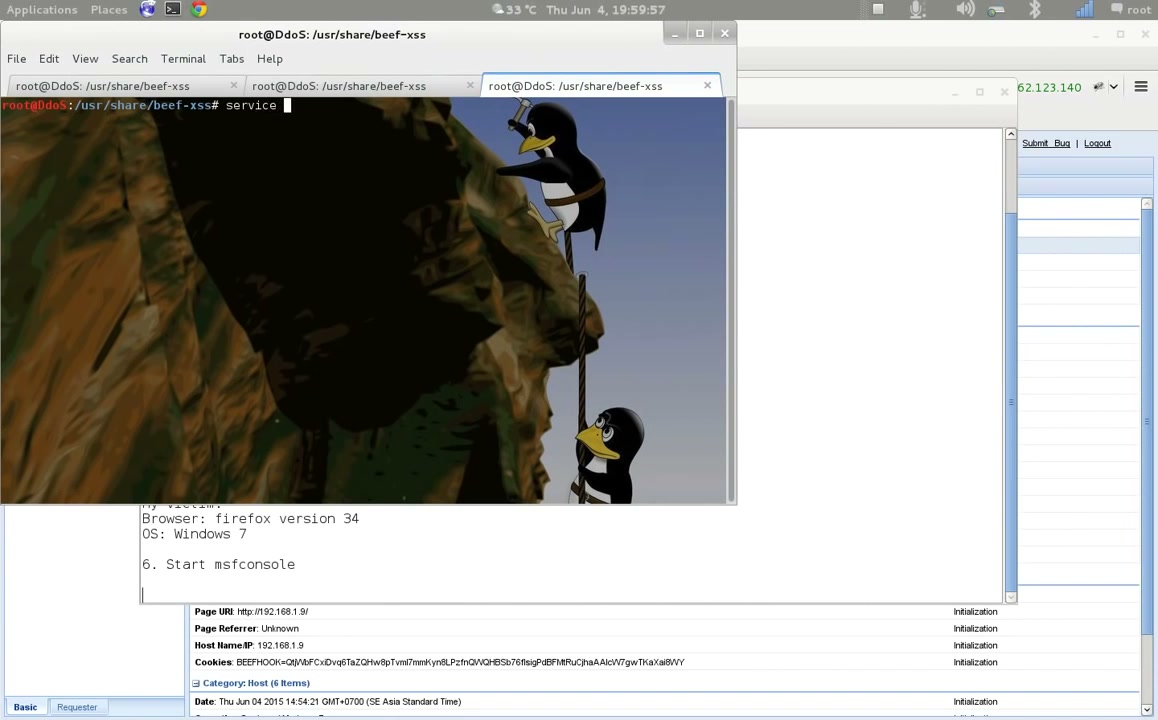This screenshot has width=1158, height=720.
Task: Open the terminal View menu
Action: (x=85, y=58)
